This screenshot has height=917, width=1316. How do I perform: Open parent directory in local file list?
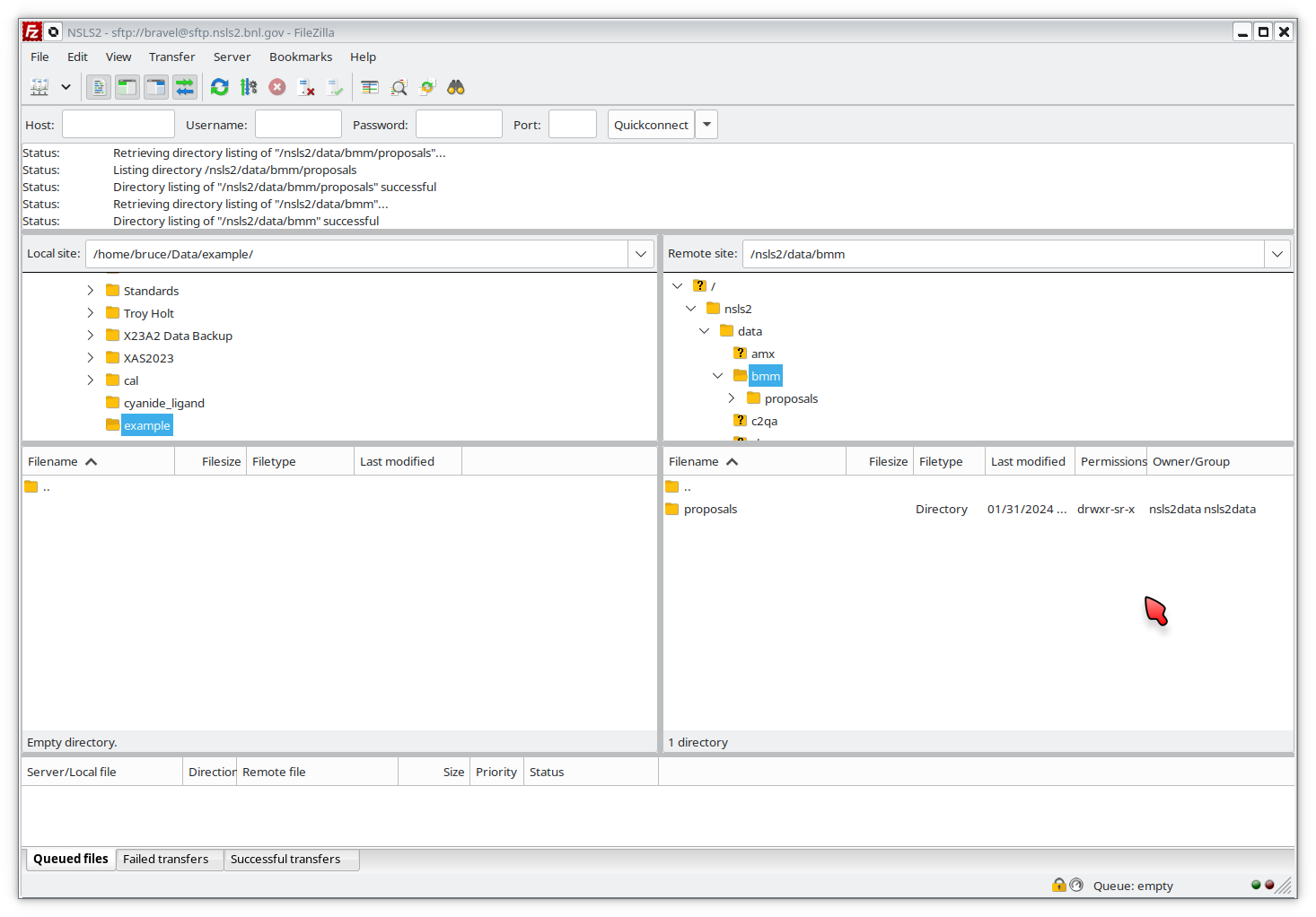tap(339, 486)
